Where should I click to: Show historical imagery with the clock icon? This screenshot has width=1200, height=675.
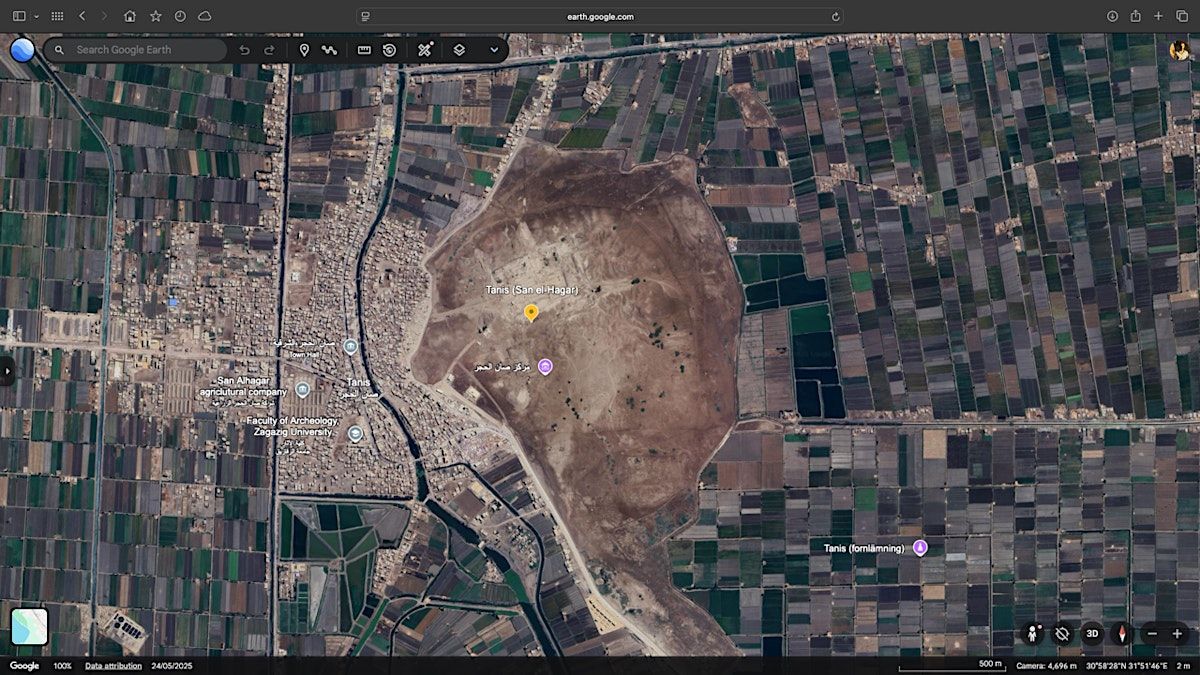pos(390,50)
